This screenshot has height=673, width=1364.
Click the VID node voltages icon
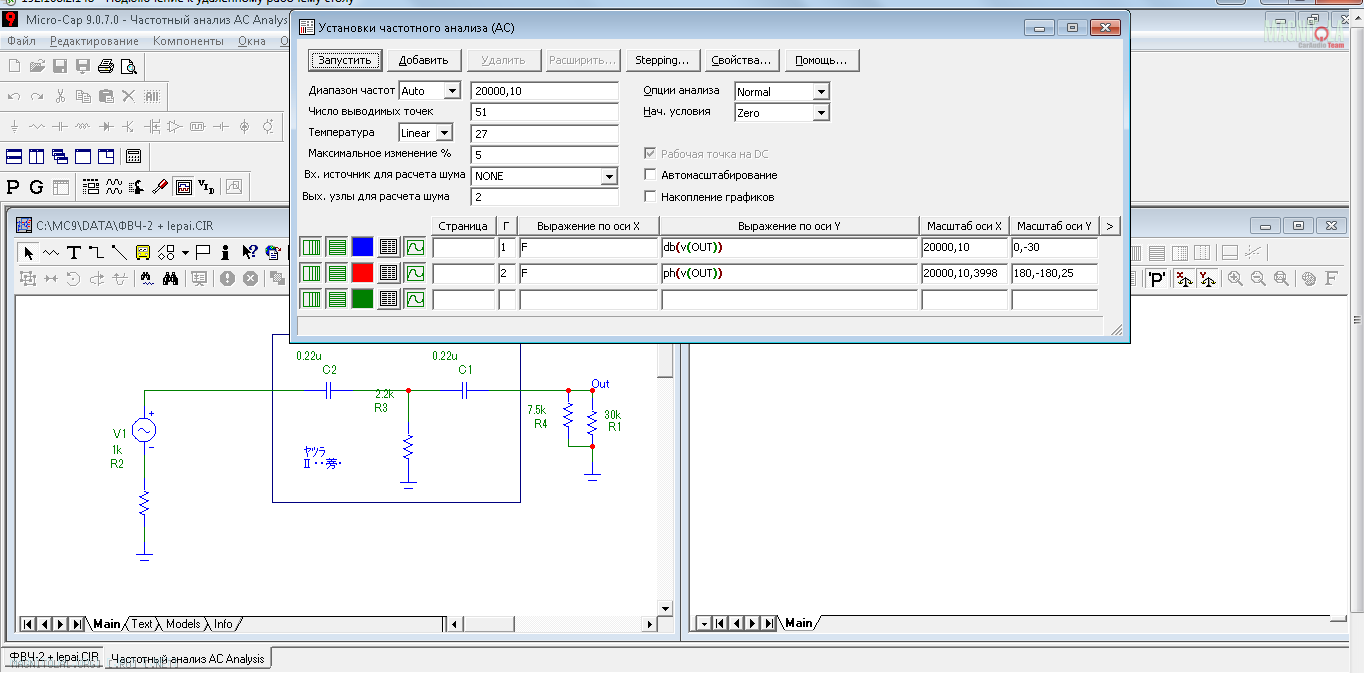pos(206,187)
